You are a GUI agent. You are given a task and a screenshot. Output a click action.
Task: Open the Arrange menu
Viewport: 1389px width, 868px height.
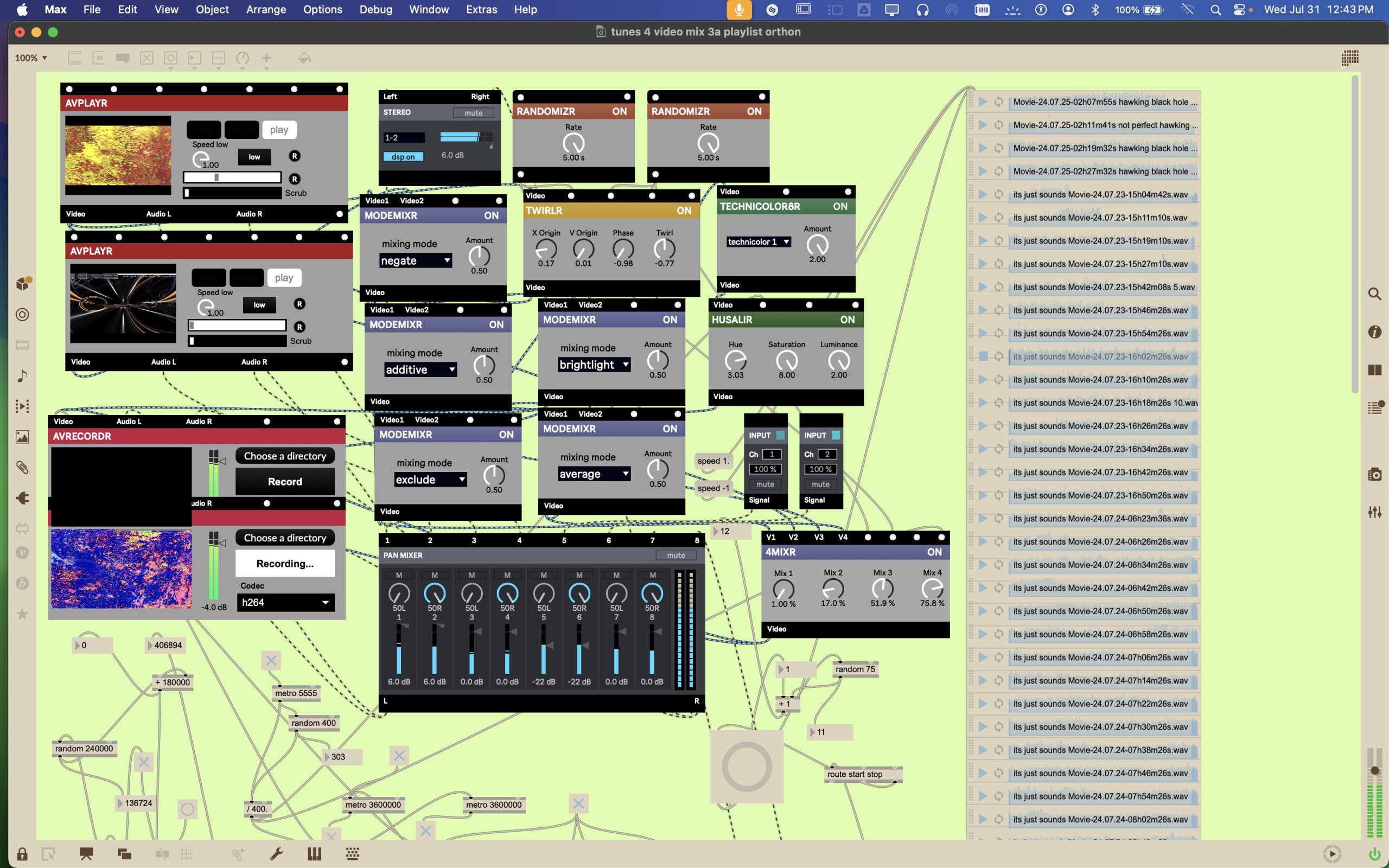pos(266,10)
